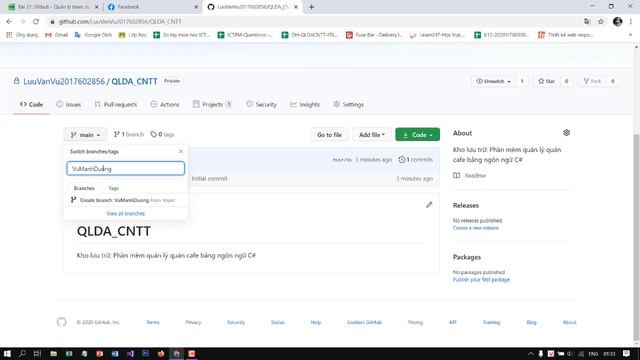This screenshot has height=360, width=640.
Task: Open the Readme link in About
Action: coord(469,176)
